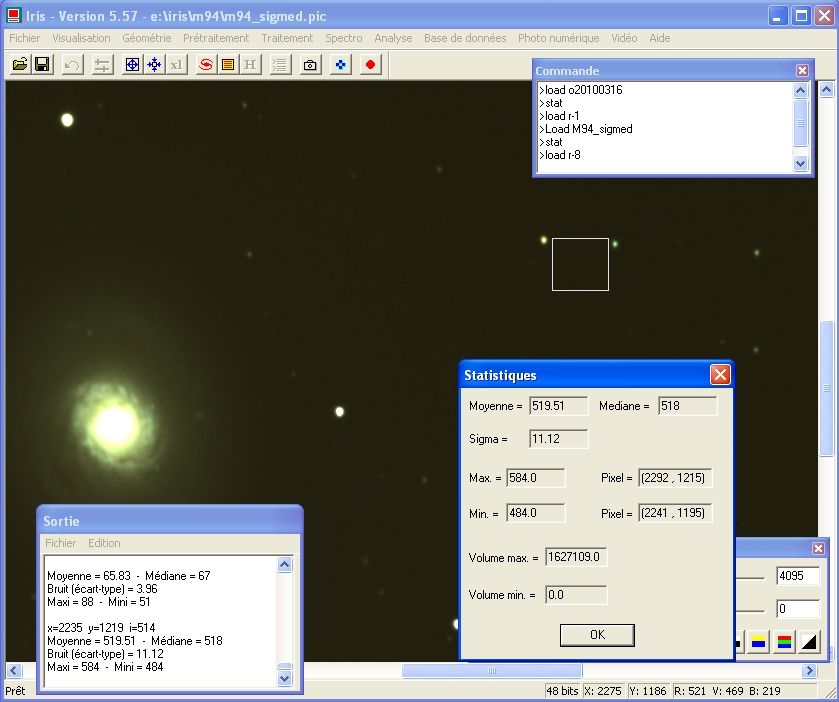Click the black and white triangle button
The width and height of the screenshot is (839, 702).
tap(809, 642)
